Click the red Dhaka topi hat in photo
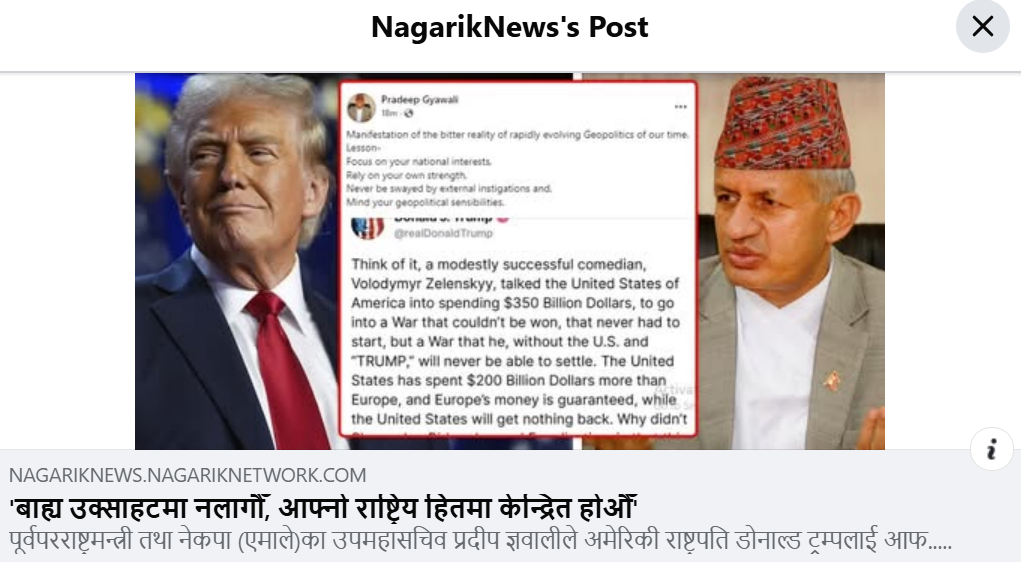 point(783,122)
